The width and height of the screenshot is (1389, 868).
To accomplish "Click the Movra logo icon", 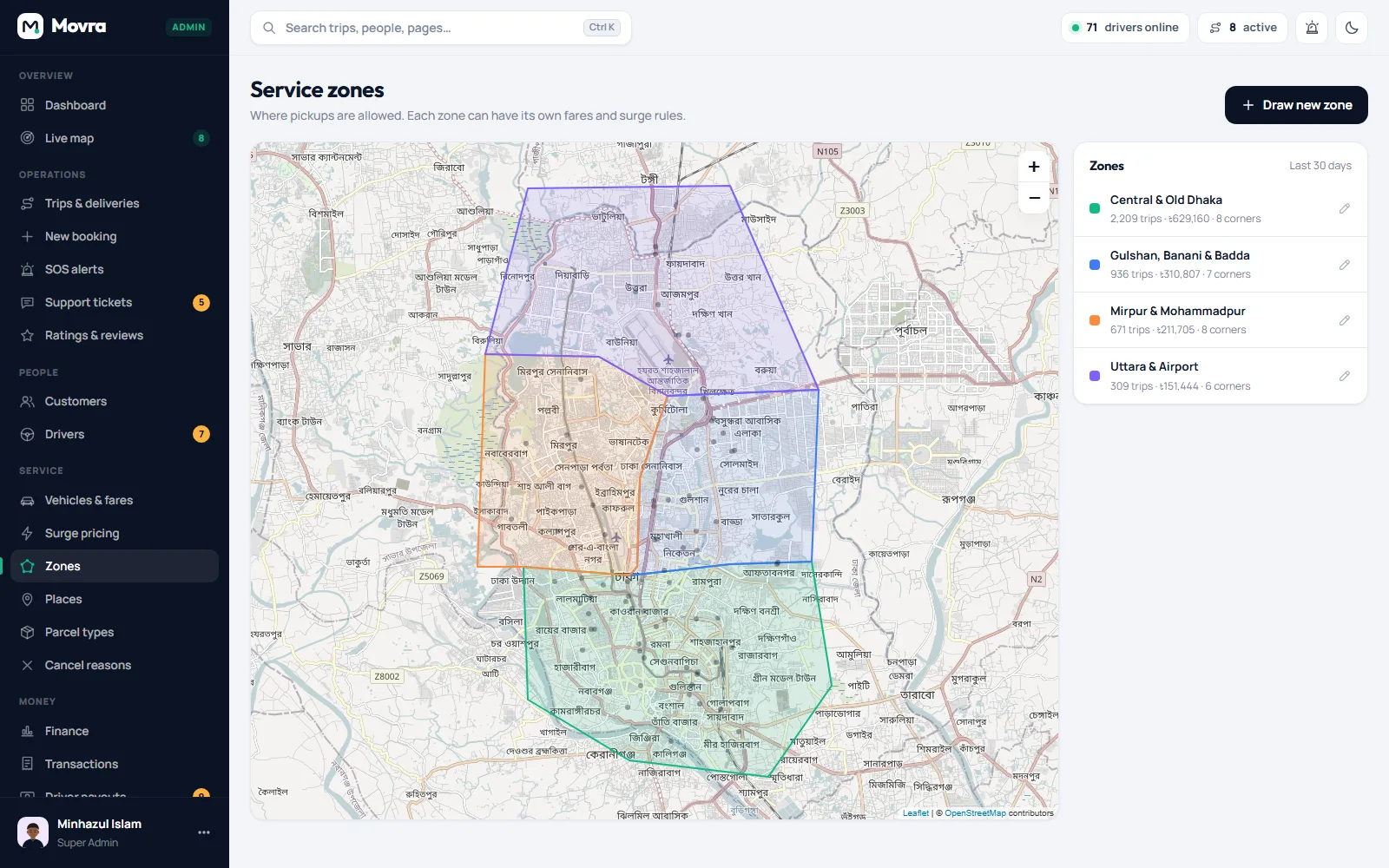I will 30,27.
